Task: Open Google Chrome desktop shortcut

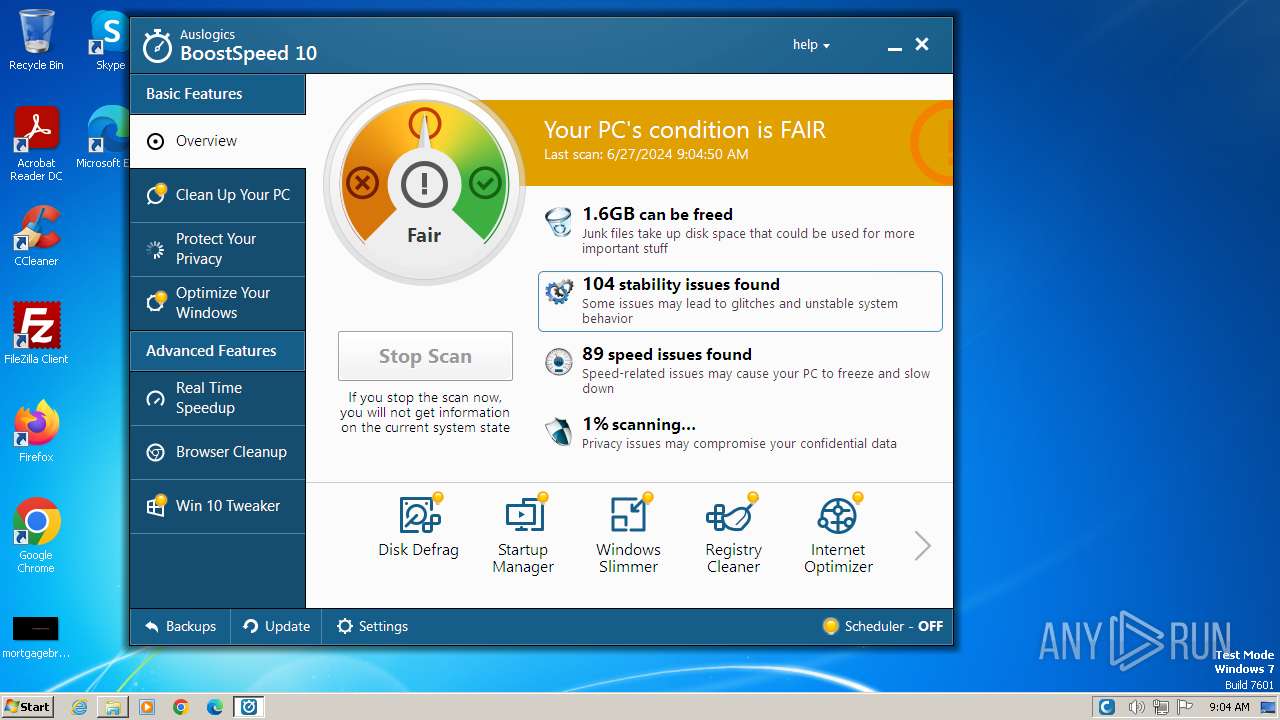Action: [x=36, y=536]
